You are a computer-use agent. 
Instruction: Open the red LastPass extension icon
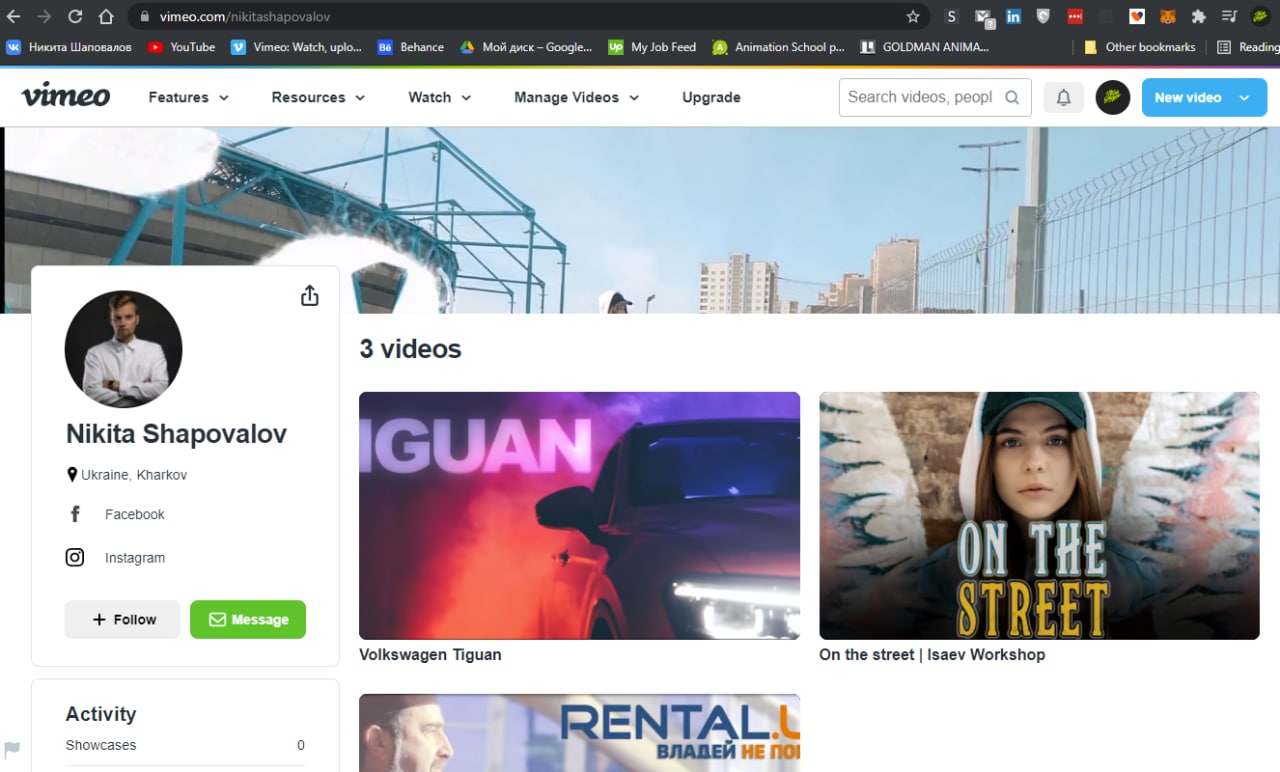point(1075,17)
